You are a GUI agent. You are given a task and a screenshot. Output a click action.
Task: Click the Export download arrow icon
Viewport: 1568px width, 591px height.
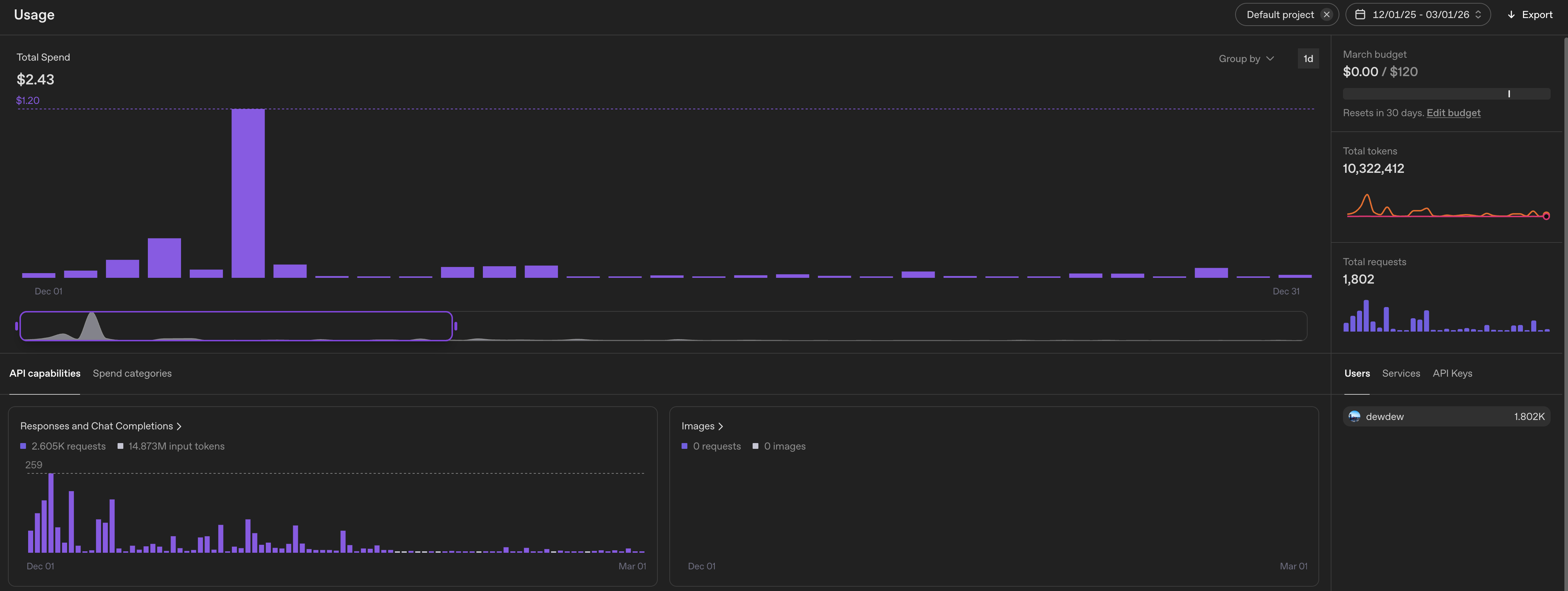click(x=1511, y=14)
